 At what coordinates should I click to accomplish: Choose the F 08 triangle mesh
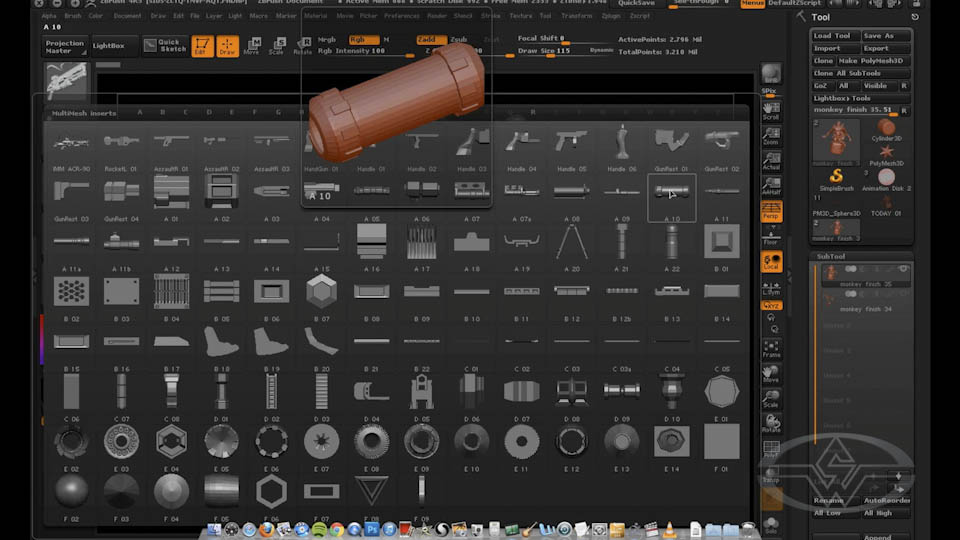[x=372, y=497]
